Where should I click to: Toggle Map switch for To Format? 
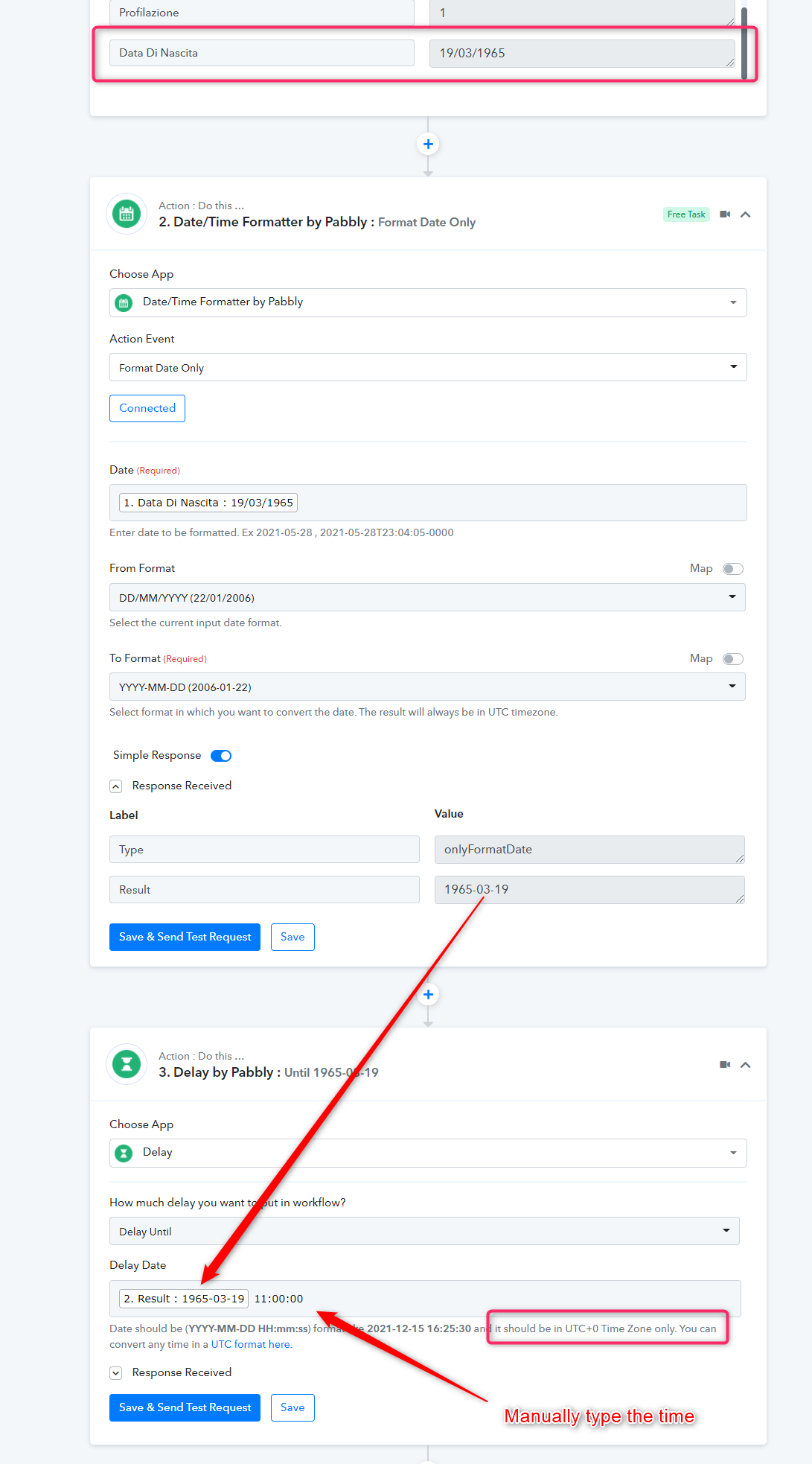733,659
